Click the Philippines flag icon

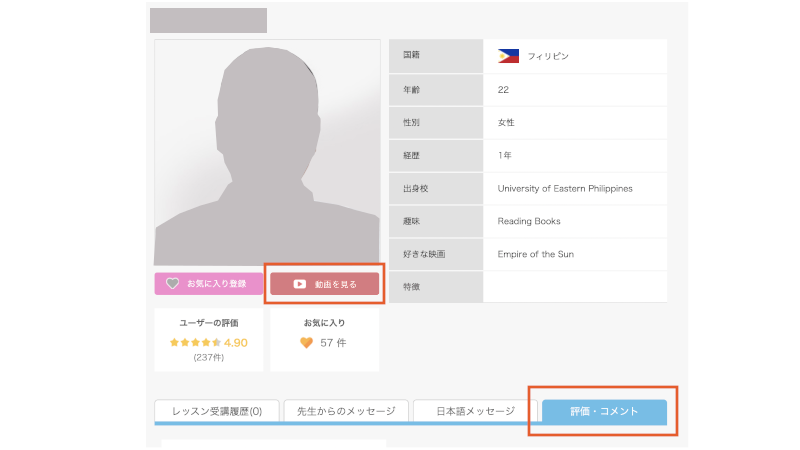point(508,56)
